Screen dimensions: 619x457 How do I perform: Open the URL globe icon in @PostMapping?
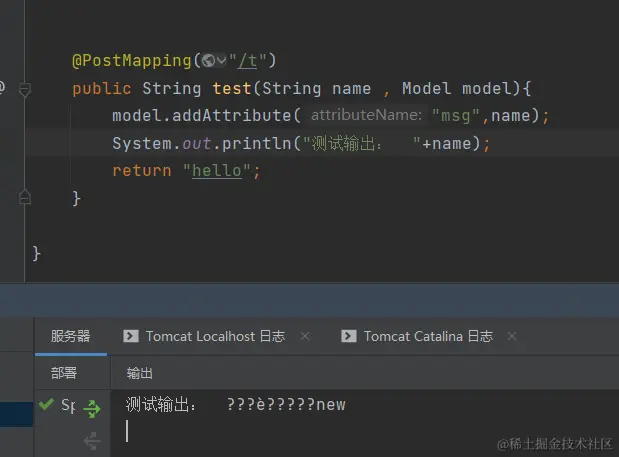208,61
